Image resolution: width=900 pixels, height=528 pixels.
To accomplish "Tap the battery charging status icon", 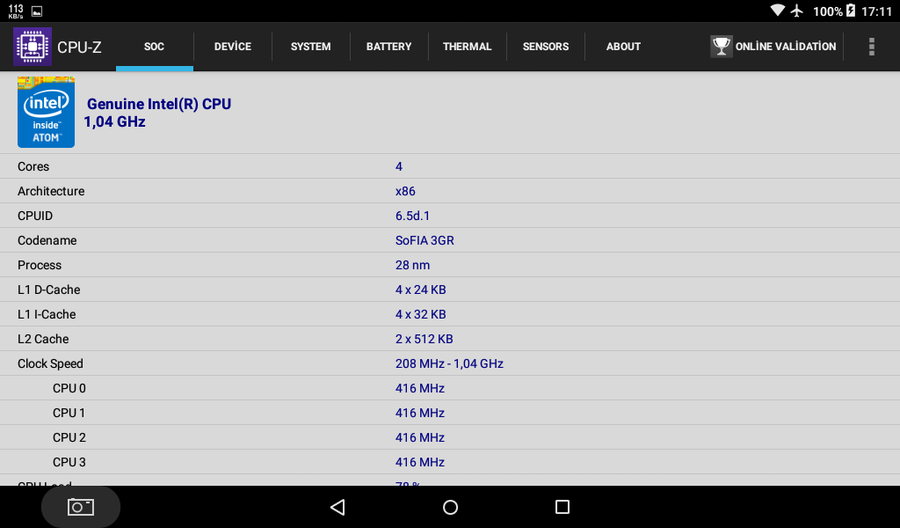I will (851, 10).
